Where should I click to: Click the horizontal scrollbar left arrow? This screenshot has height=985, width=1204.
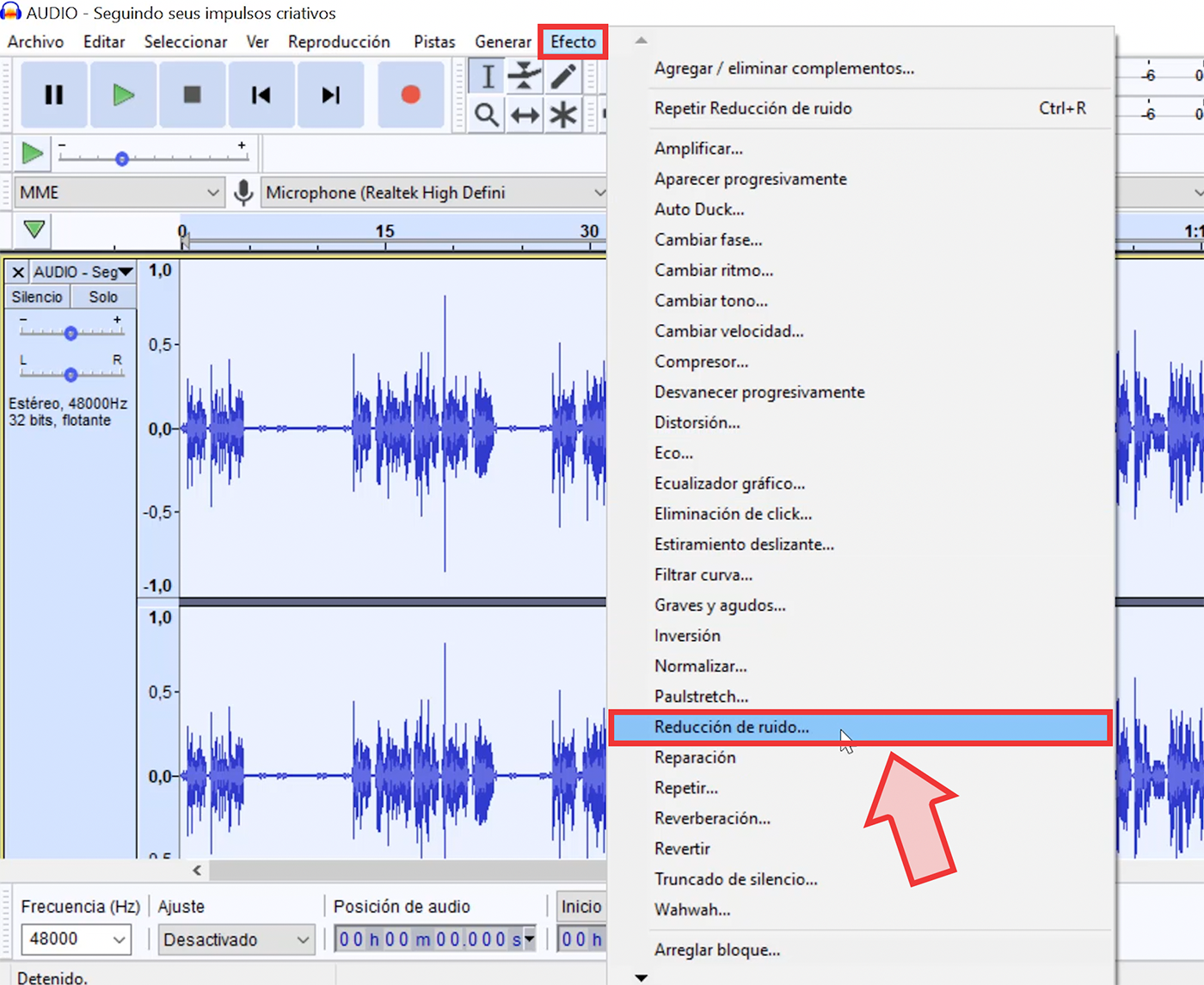tap(197, 871)
